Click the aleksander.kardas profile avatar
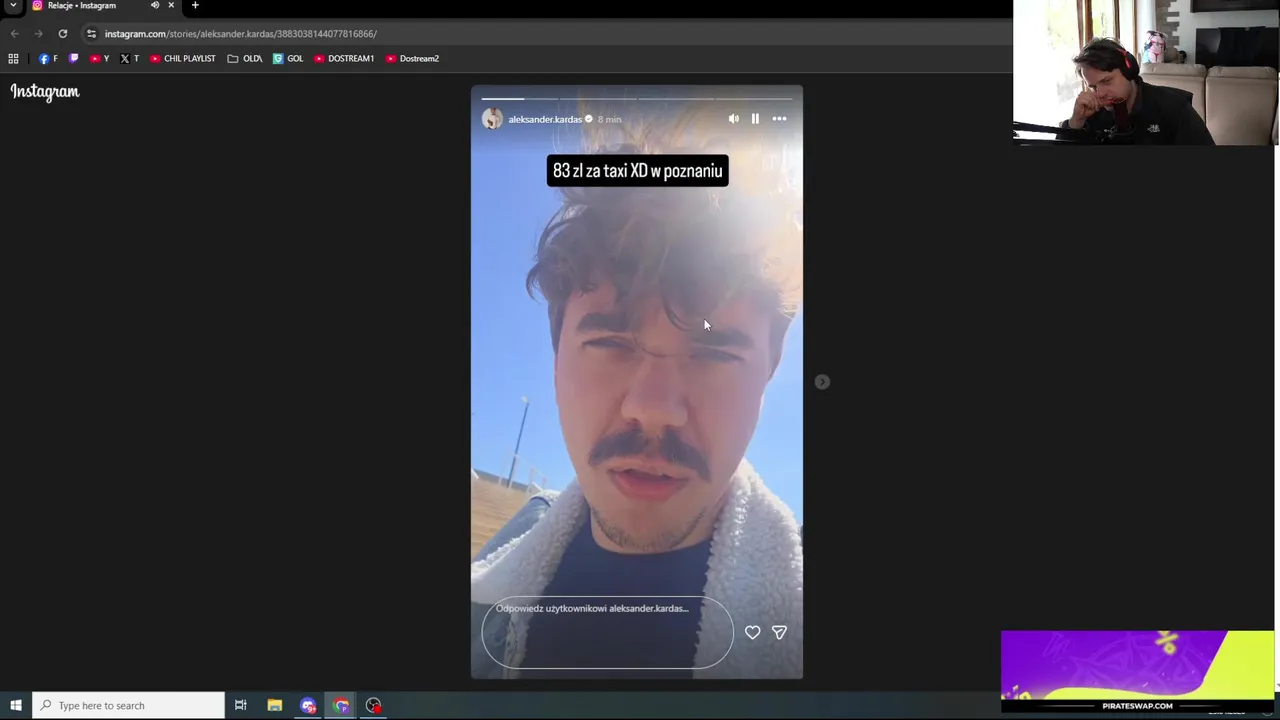 coord(492,119)
